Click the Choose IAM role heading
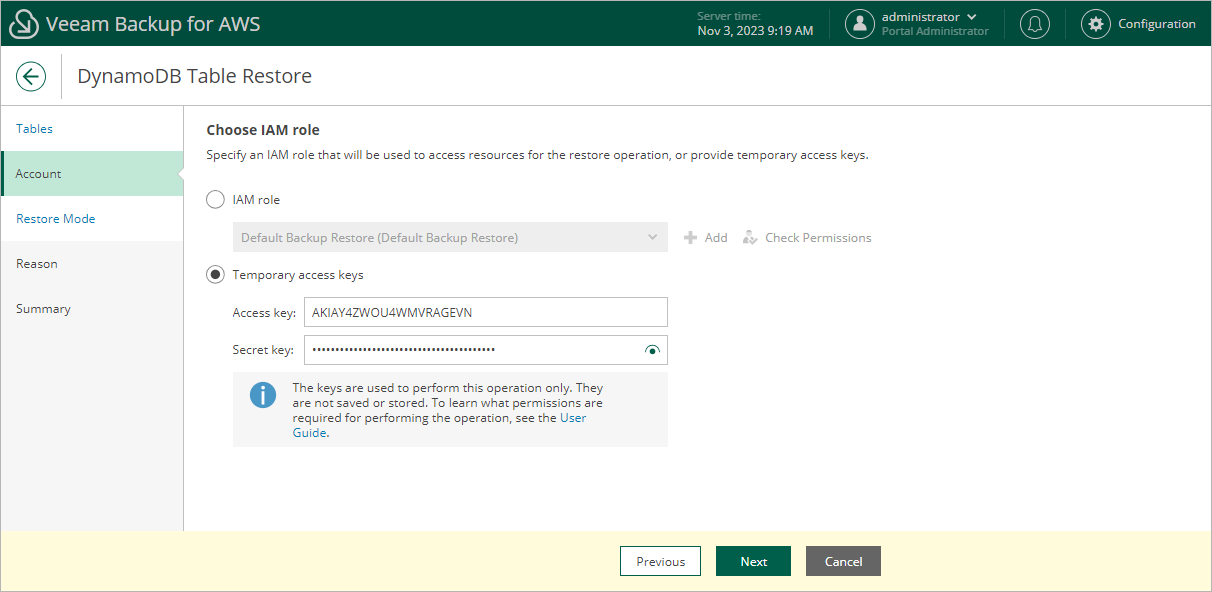Viewport: 1212px width, 592px height. click(x=263, y=130)
